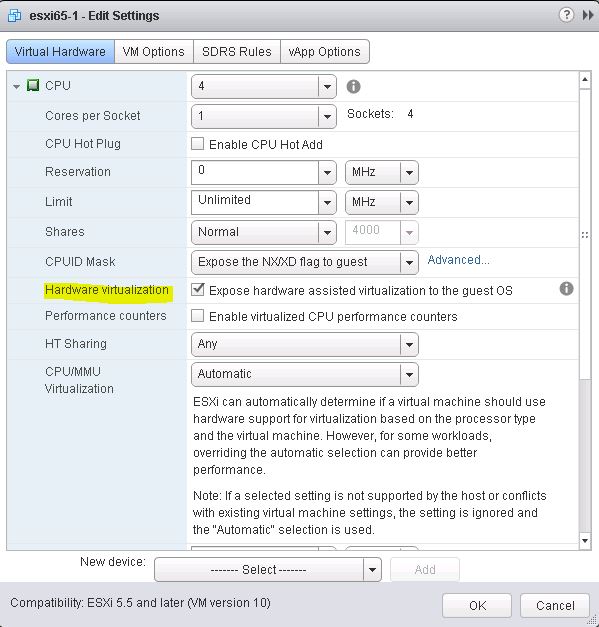Click the double-arrow icon in title bar
Viewport: 599px width, 627px height.
point(588,15)
